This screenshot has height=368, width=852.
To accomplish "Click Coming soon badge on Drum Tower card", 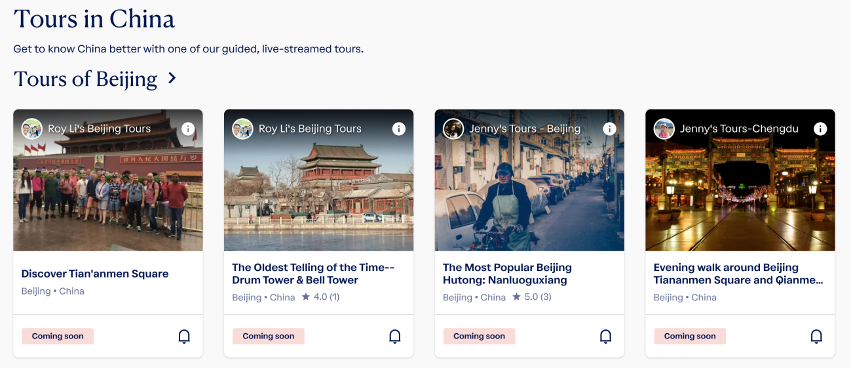I will point(268,336).
